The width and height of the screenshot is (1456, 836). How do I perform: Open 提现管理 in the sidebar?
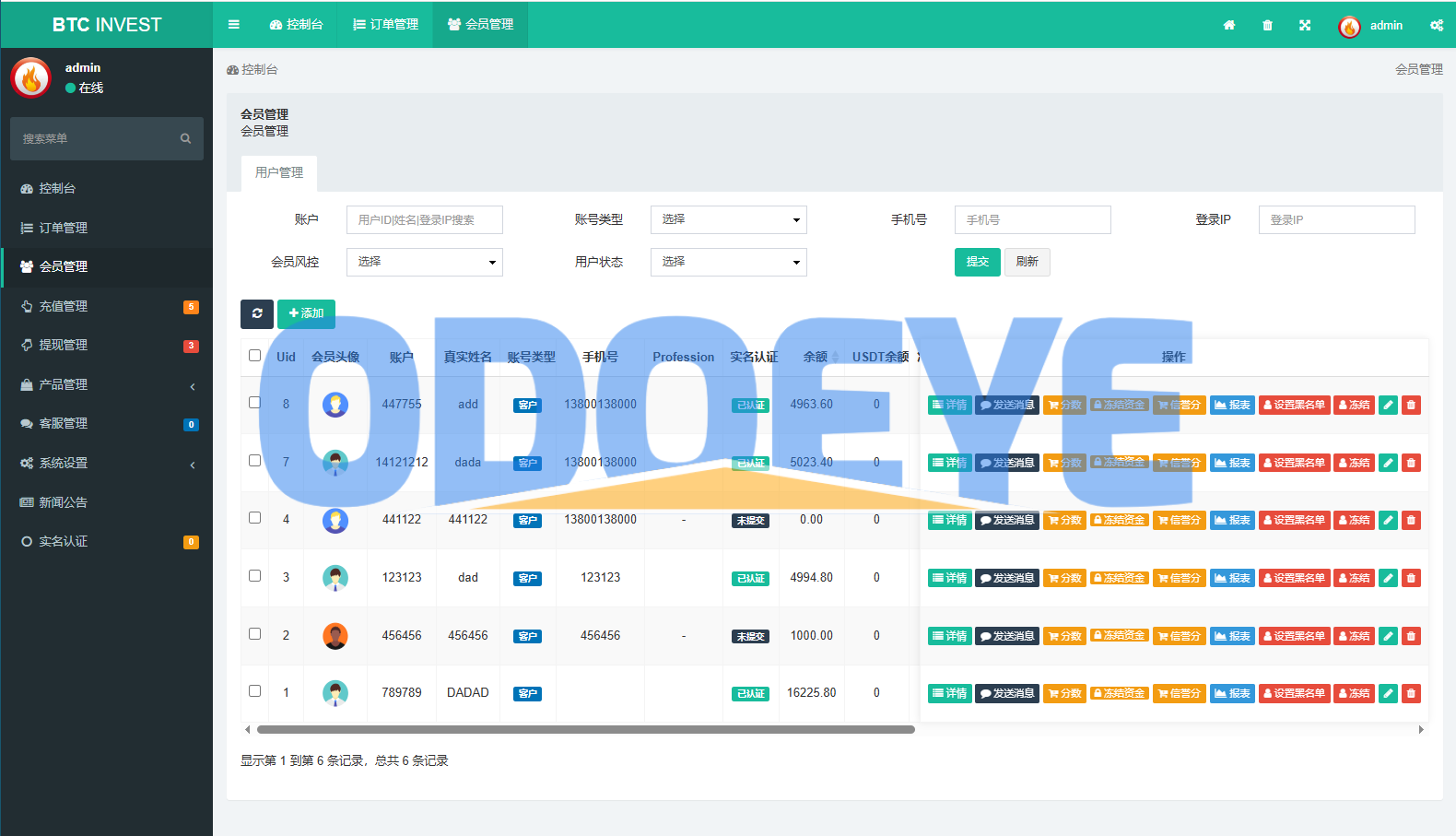[x=107, y=345]
